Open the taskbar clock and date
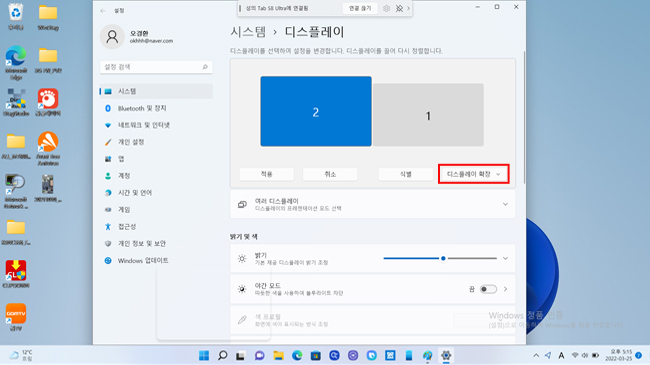The height and width of the screenshot is (365, 650). click(x=618, y=355)
